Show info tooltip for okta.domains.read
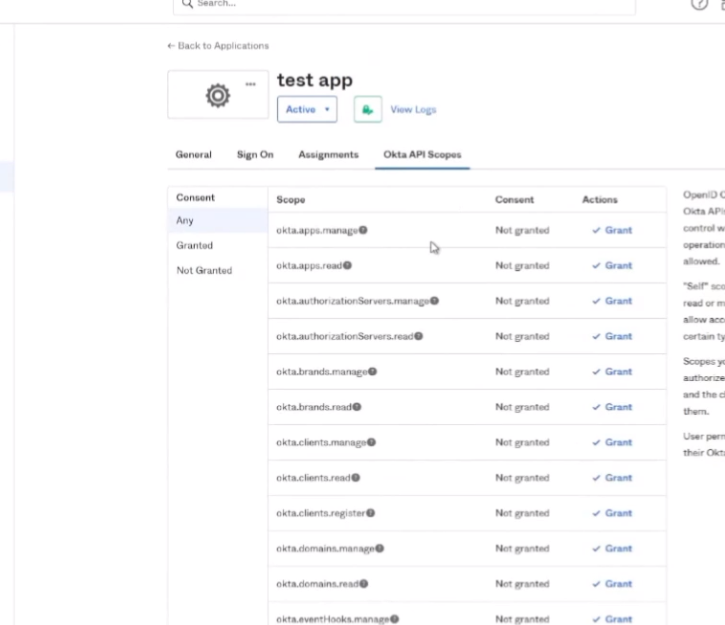The width and height of the screenshot is (725, 625). pyautogui.click(x=364, y=583)
